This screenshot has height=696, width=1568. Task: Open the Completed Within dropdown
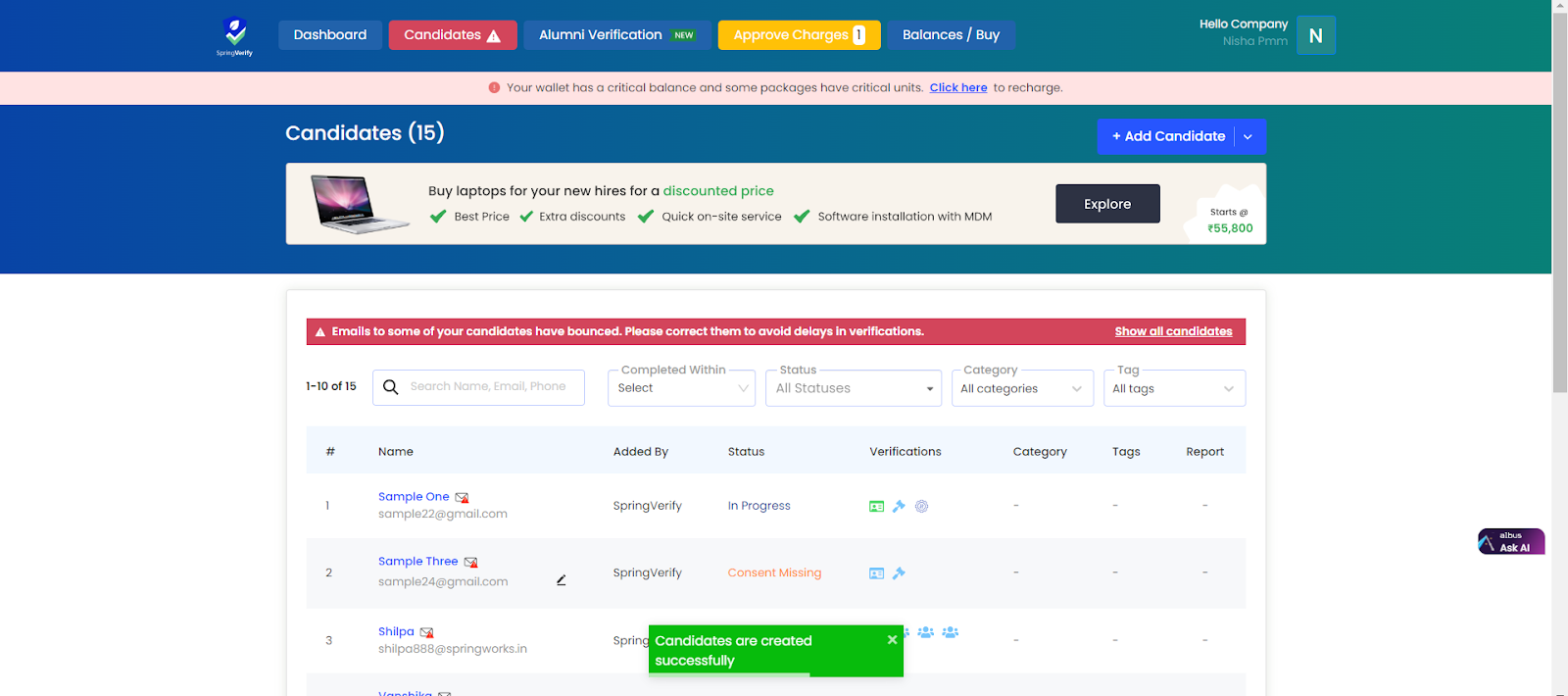[x=681, y=388]
